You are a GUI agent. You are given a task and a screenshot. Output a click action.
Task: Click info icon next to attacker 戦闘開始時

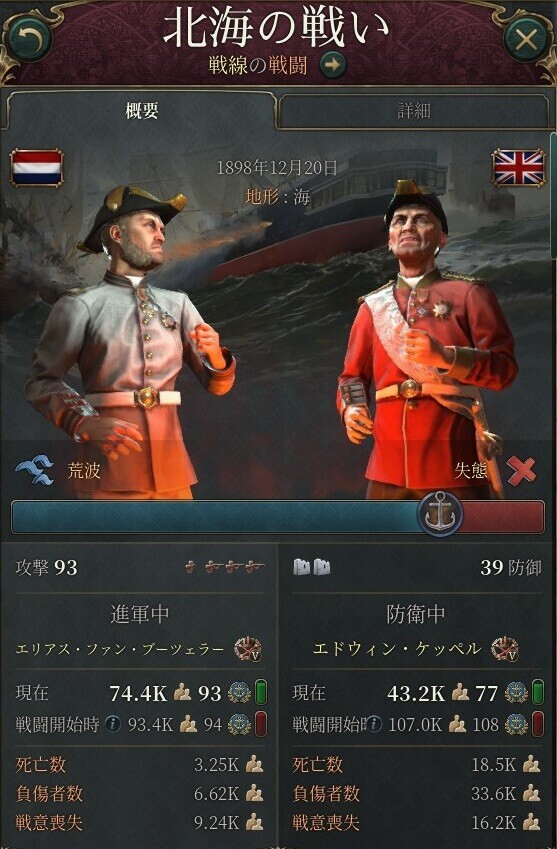[x=113, y=724]
